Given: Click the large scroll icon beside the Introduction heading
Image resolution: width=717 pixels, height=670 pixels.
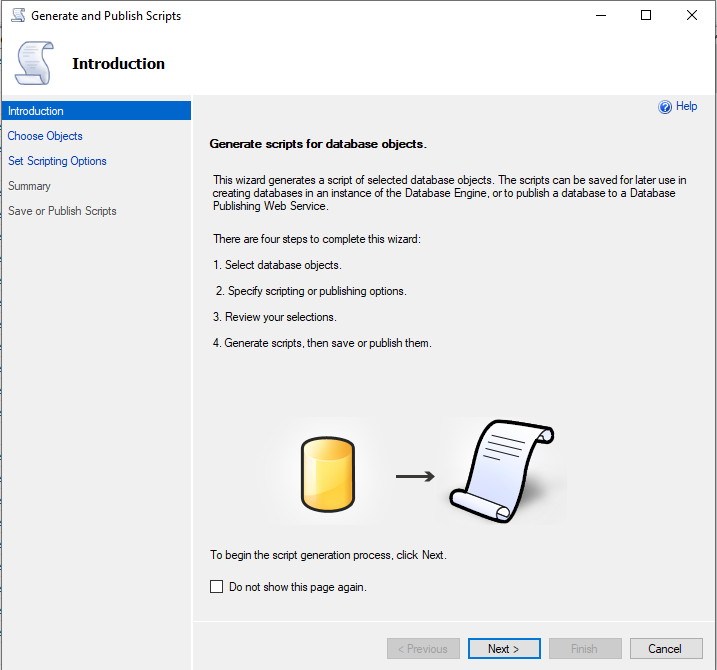Looking at the screenshot, I should (x=34, y=64).
